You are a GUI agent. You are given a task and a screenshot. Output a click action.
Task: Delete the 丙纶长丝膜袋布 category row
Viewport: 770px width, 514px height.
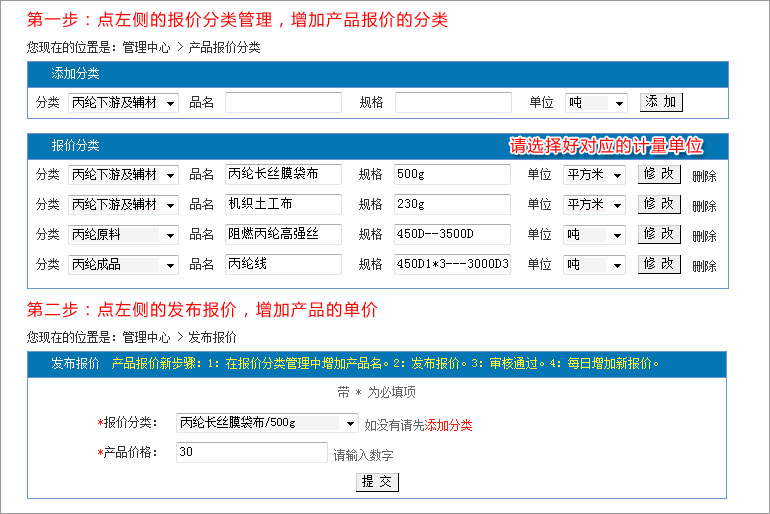[704, 176]
